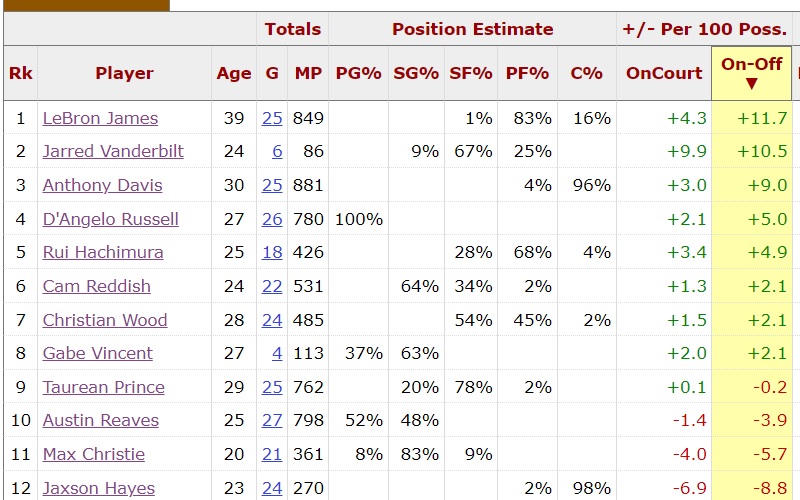Open LeBron James player page
The width and height of the screenshot is (800, 500).
[x=100, y=118]
